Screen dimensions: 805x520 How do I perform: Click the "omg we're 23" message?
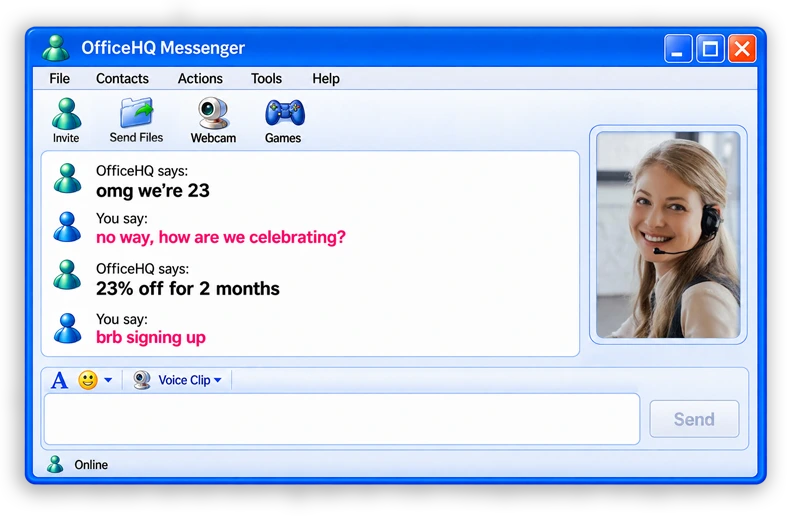point(153,191)
